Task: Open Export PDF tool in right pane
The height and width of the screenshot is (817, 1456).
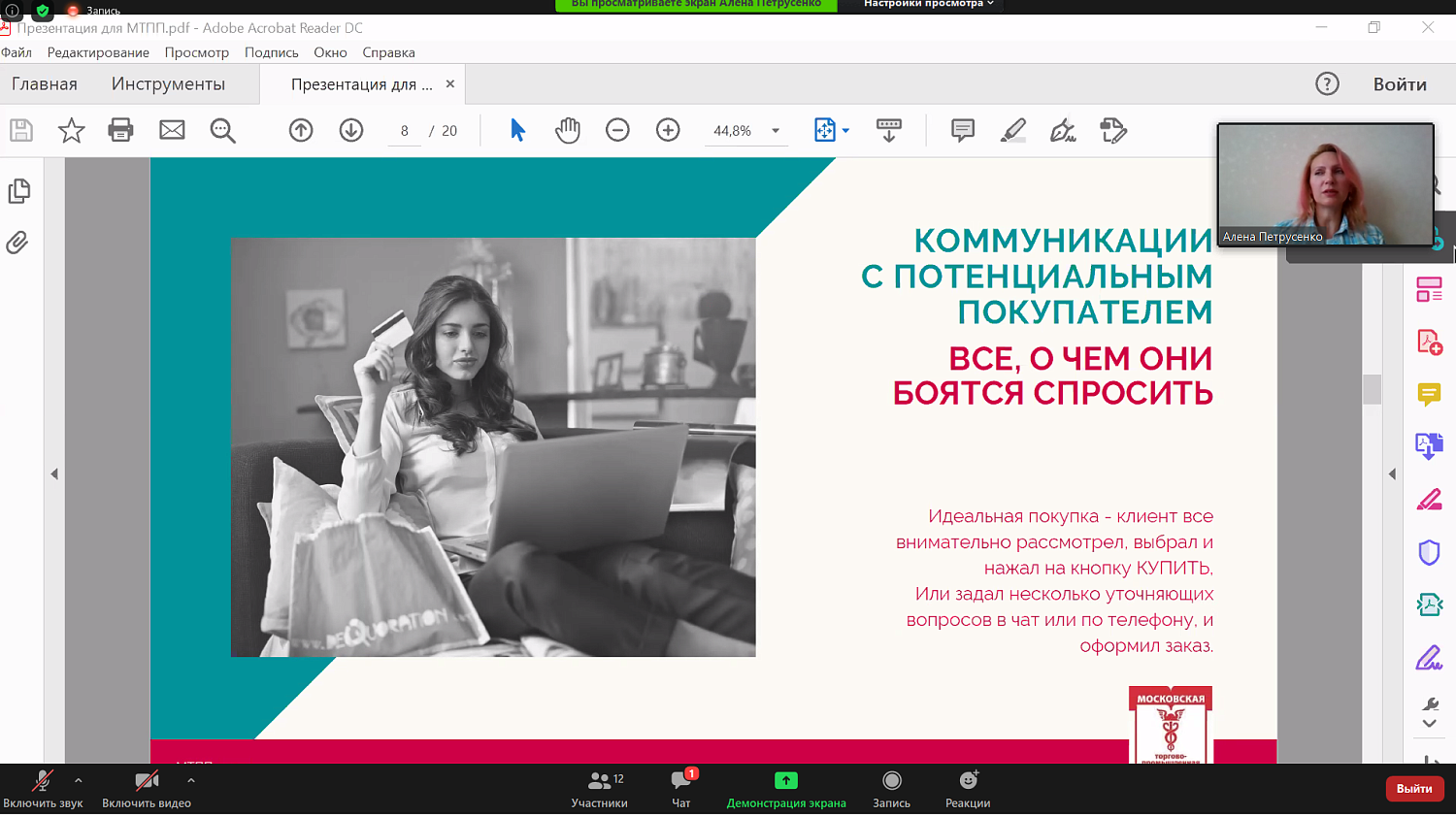Action: [x=1429, y=446]
